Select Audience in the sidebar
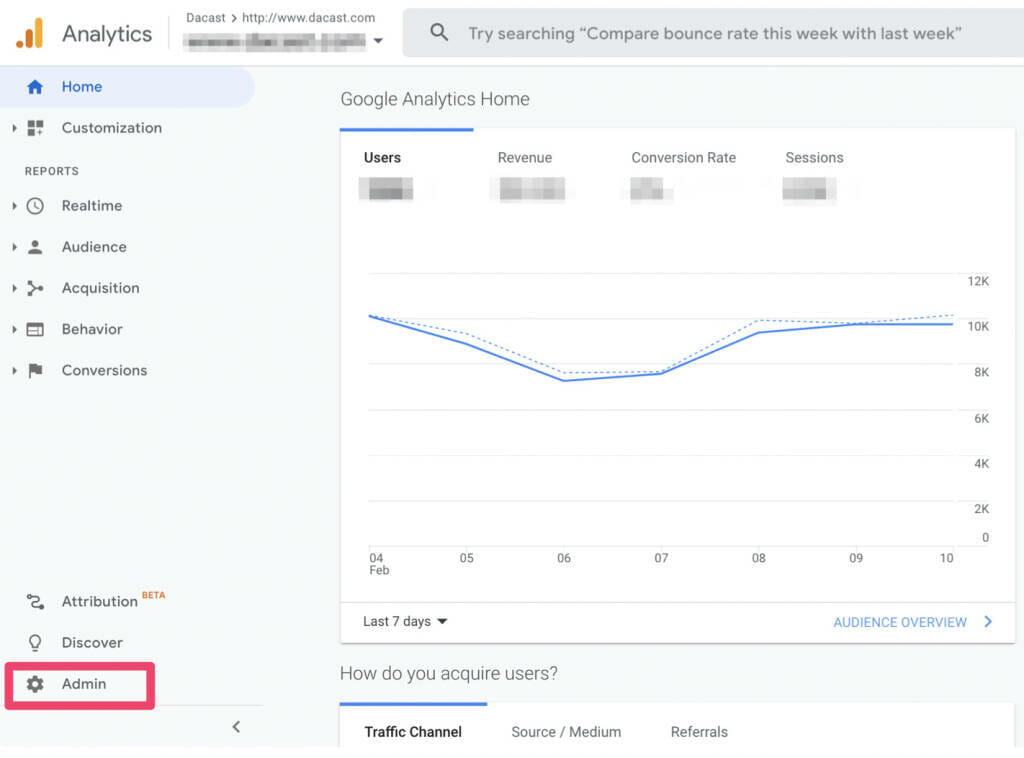Screen dimensions: 1024x758 click(94, 247)
